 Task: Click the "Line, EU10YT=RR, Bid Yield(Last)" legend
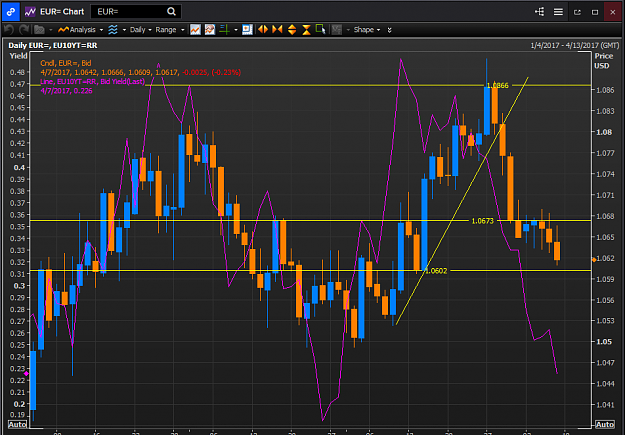(x=92, y=82)
